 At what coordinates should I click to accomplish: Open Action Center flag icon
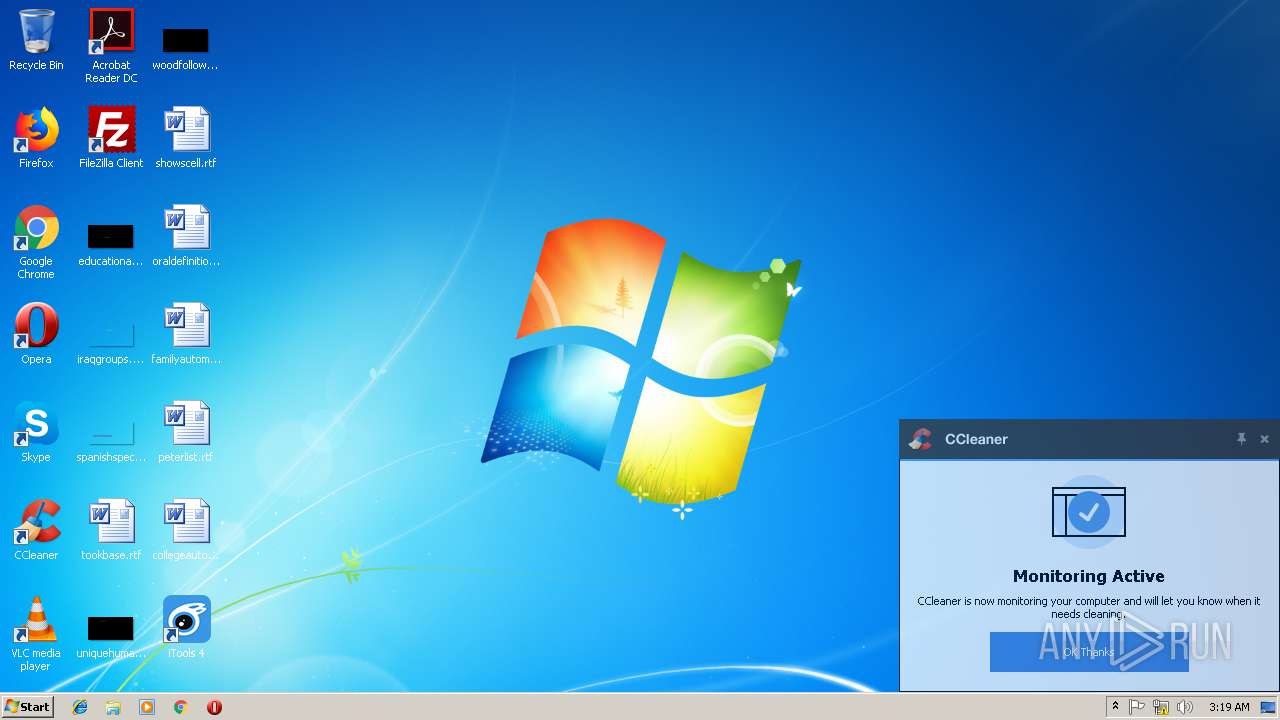pos(1137,706)
